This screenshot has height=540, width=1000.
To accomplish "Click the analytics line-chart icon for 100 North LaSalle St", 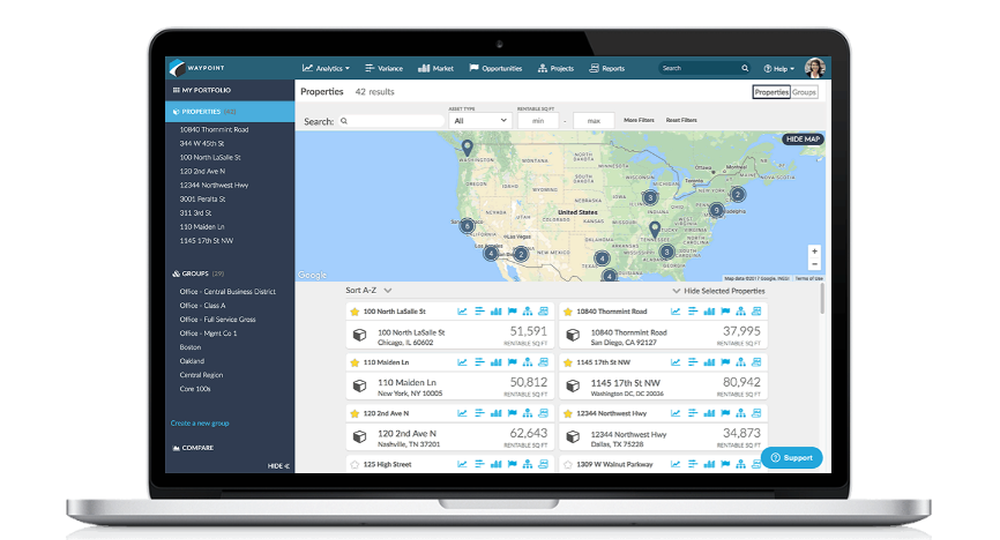I will 462,311.
